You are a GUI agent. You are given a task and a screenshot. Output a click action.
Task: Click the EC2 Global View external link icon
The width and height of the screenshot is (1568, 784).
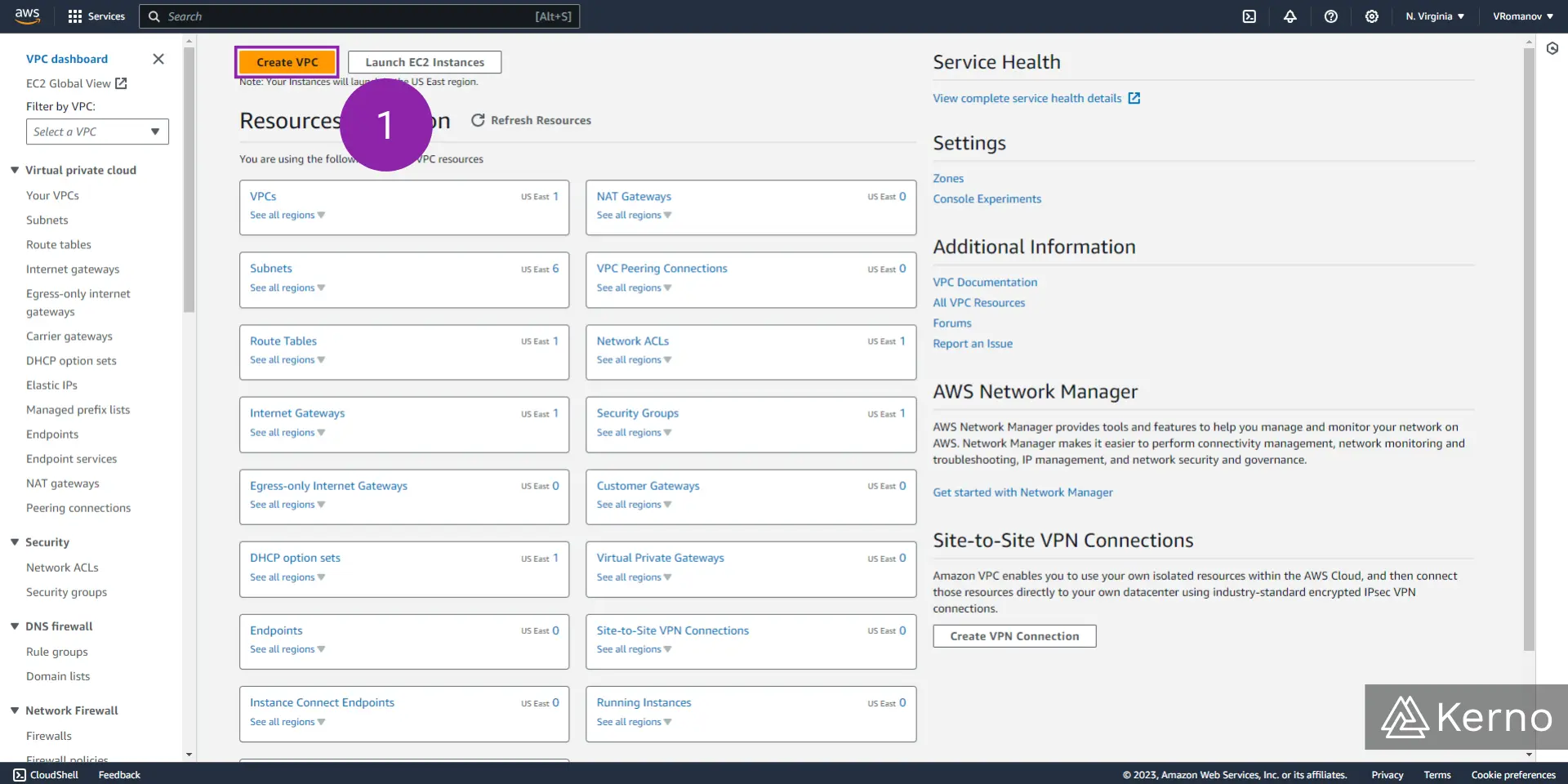[x=122, y=83]
